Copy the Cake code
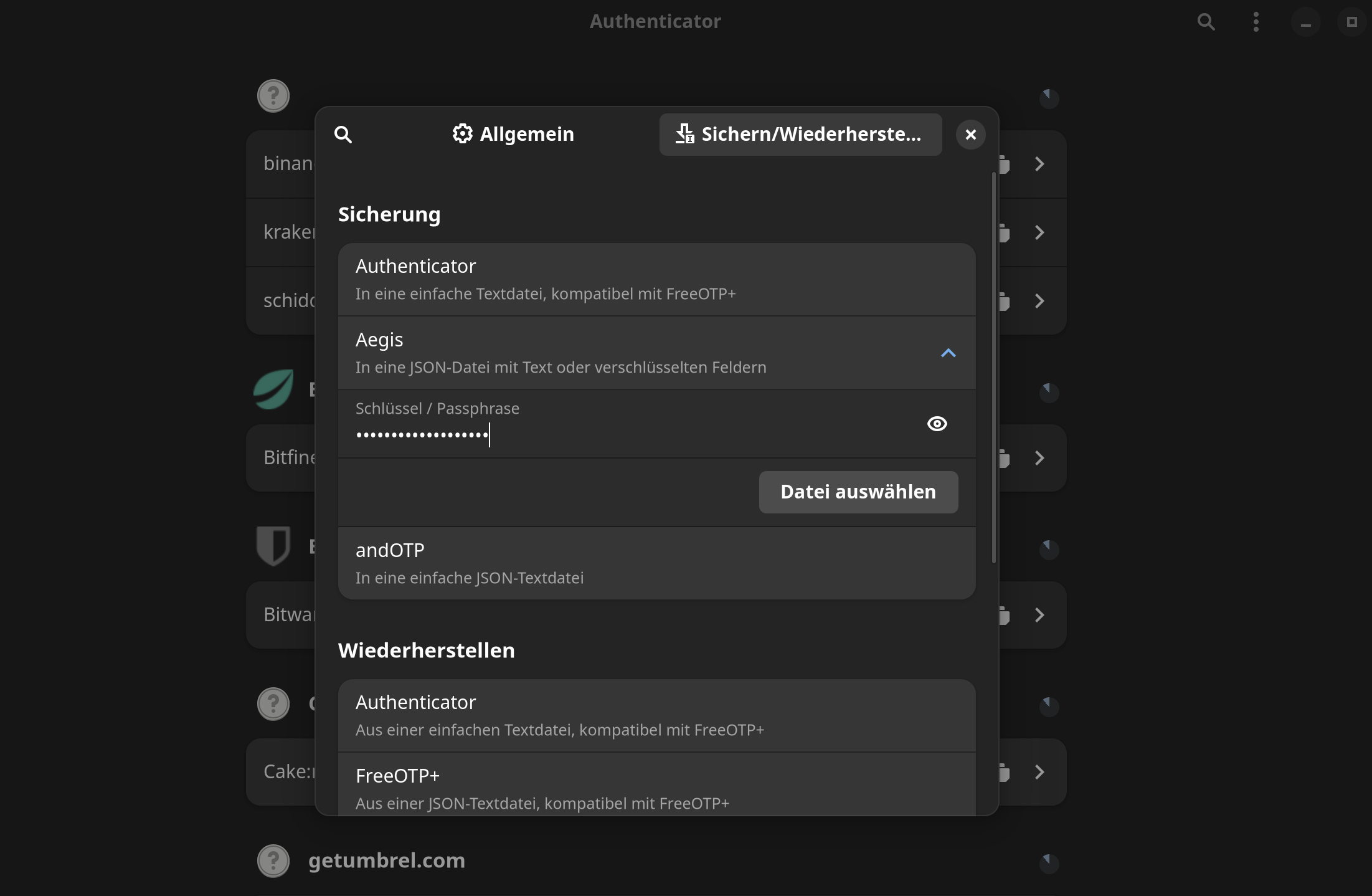1372x896 pixels. 1005,773
